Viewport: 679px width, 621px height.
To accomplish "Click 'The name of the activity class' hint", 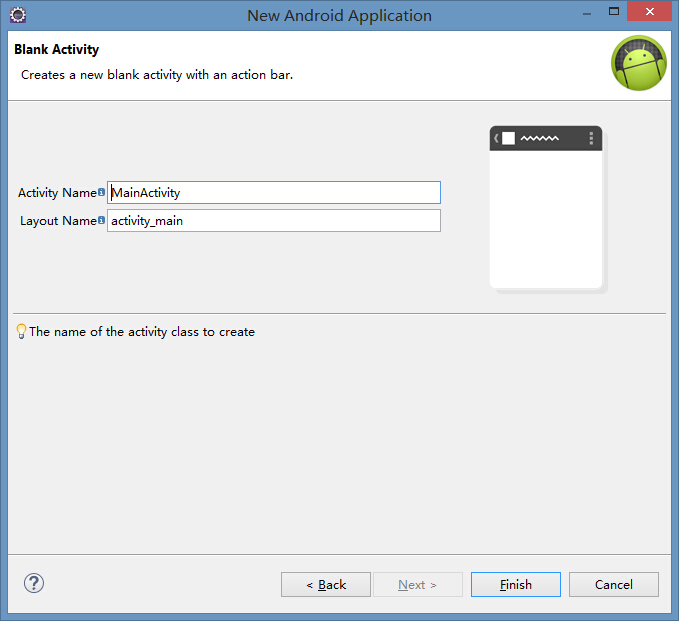I will click(x=142, y=332).
